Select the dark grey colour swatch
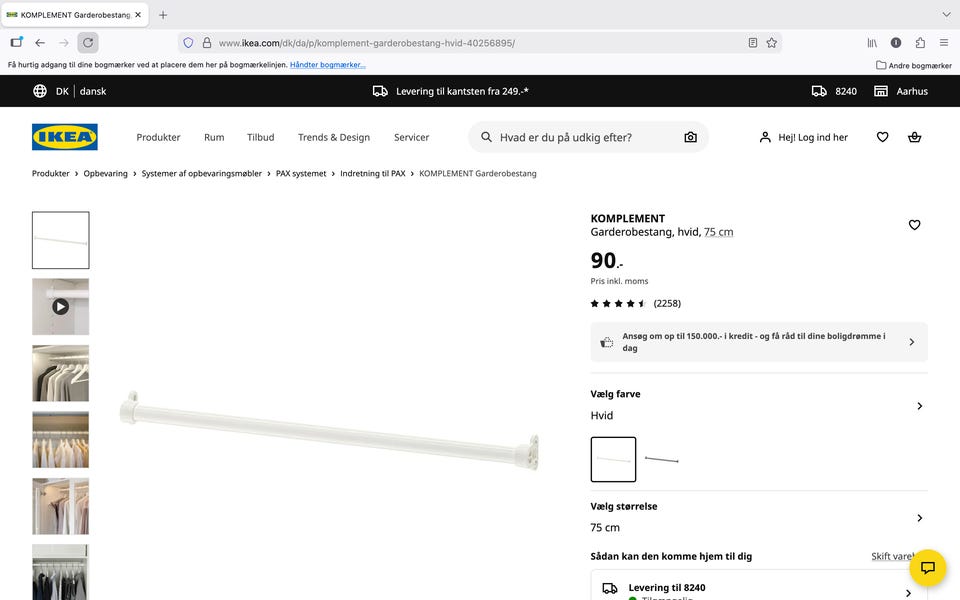 (662, 459)
